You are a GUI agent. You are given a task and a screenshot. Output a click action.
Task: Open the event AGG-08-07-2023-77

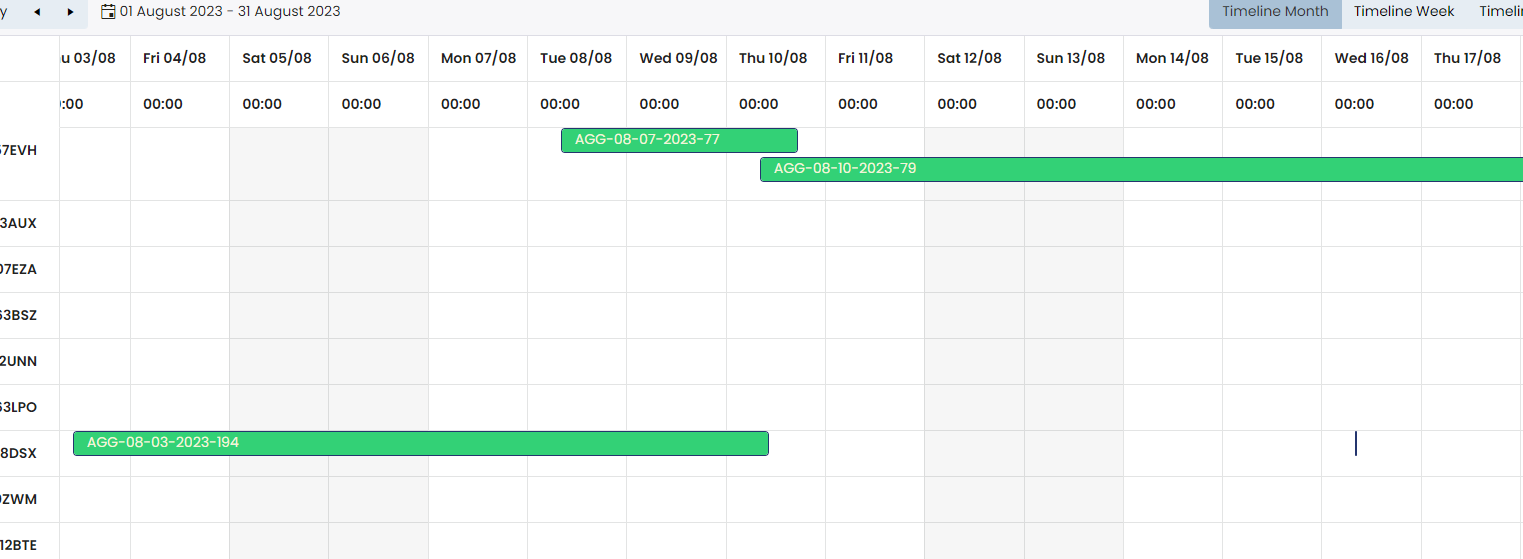pos(679,140)
